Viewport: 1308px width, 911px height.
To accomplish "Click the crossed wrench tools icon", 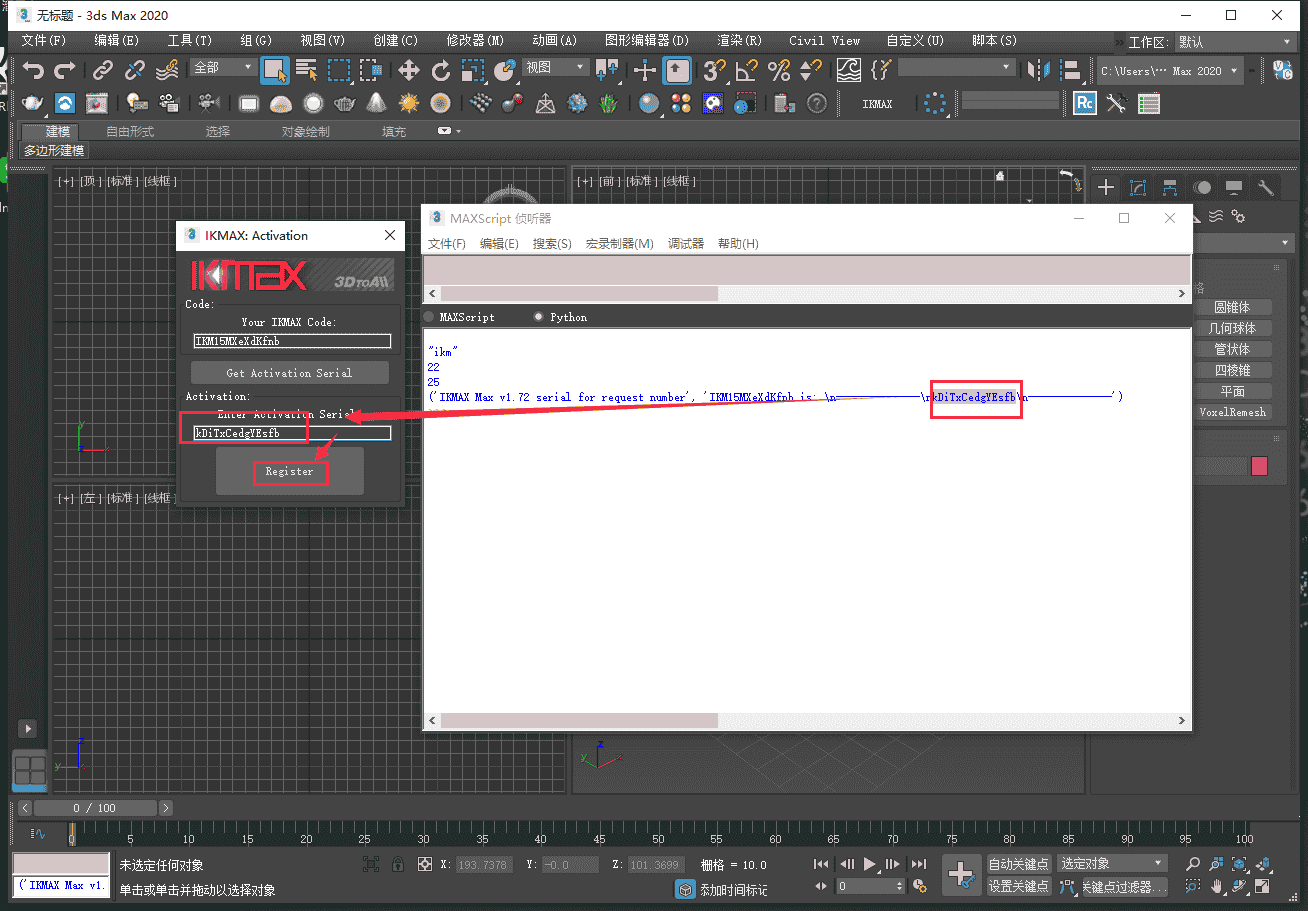I will tap(1116, 103).
